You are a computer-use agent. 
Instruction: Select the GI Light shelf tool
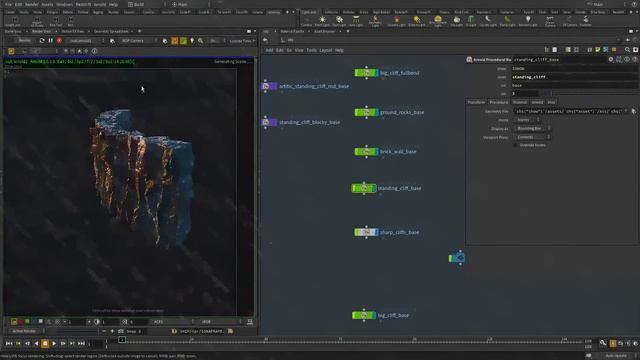coord(471,21)
